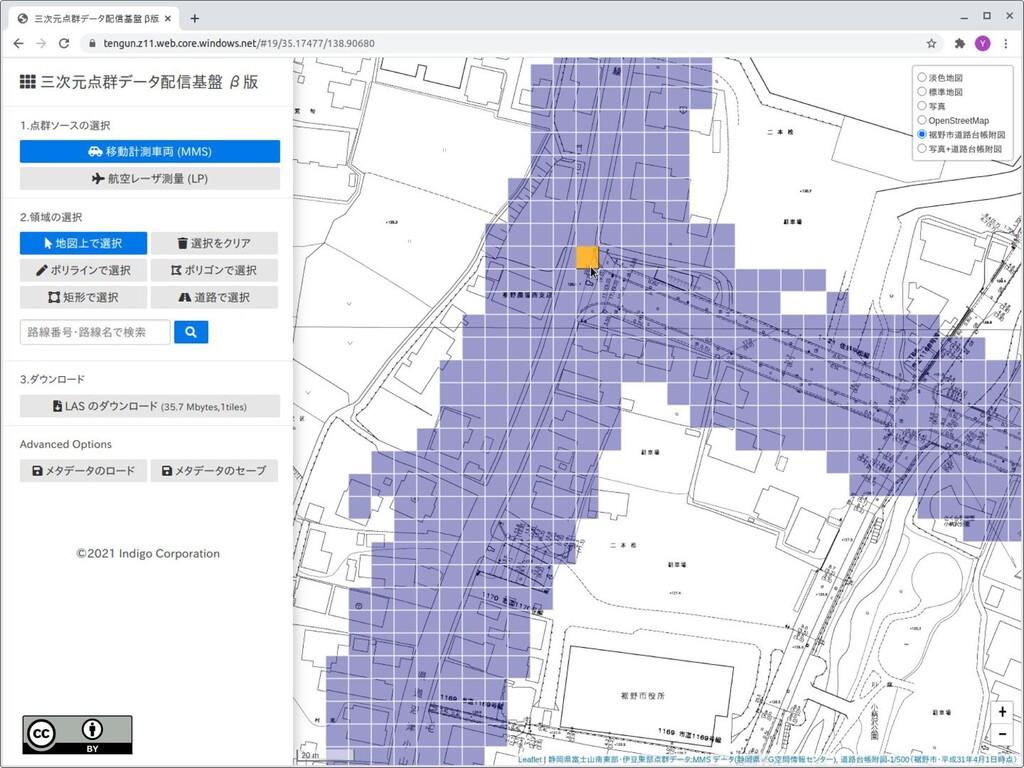1024x768 pixels.
Task: Open a new browser tab
Action: pos(194,18)
